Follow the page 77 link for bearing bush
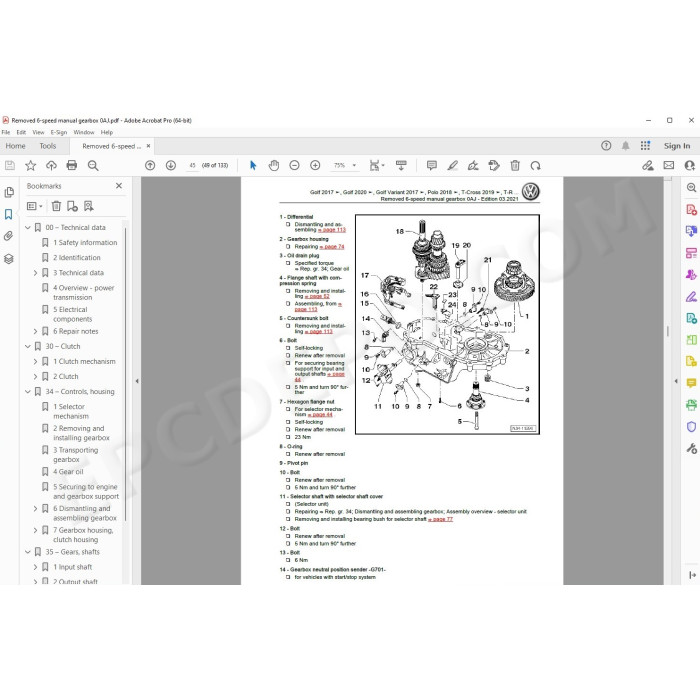Image resolution: width=700 pixels, height=700 pixels. 440,519
